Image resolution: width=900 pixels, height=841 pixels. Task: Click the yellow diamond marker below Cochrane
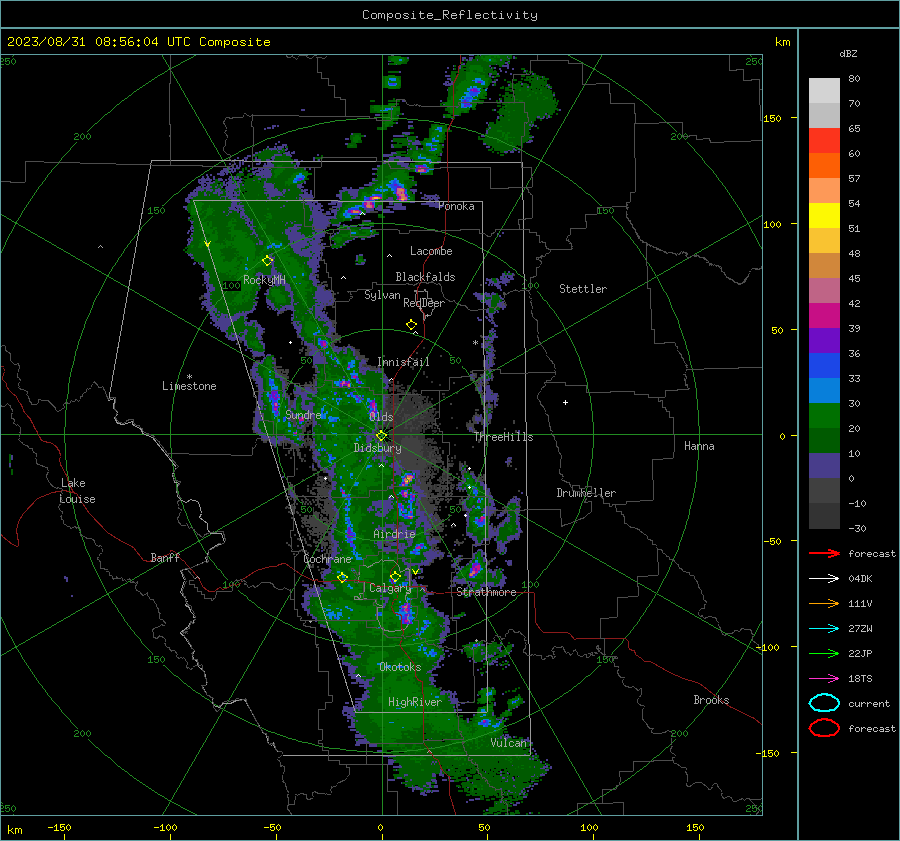tap(342, 577)
